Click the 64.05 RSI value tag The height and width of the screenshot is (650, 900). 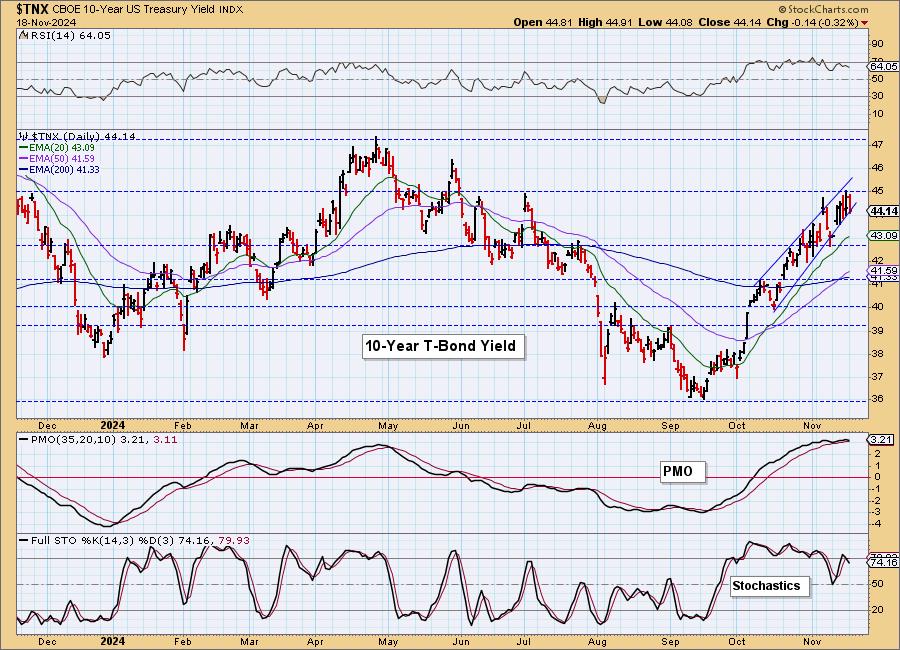click(884, 67)
